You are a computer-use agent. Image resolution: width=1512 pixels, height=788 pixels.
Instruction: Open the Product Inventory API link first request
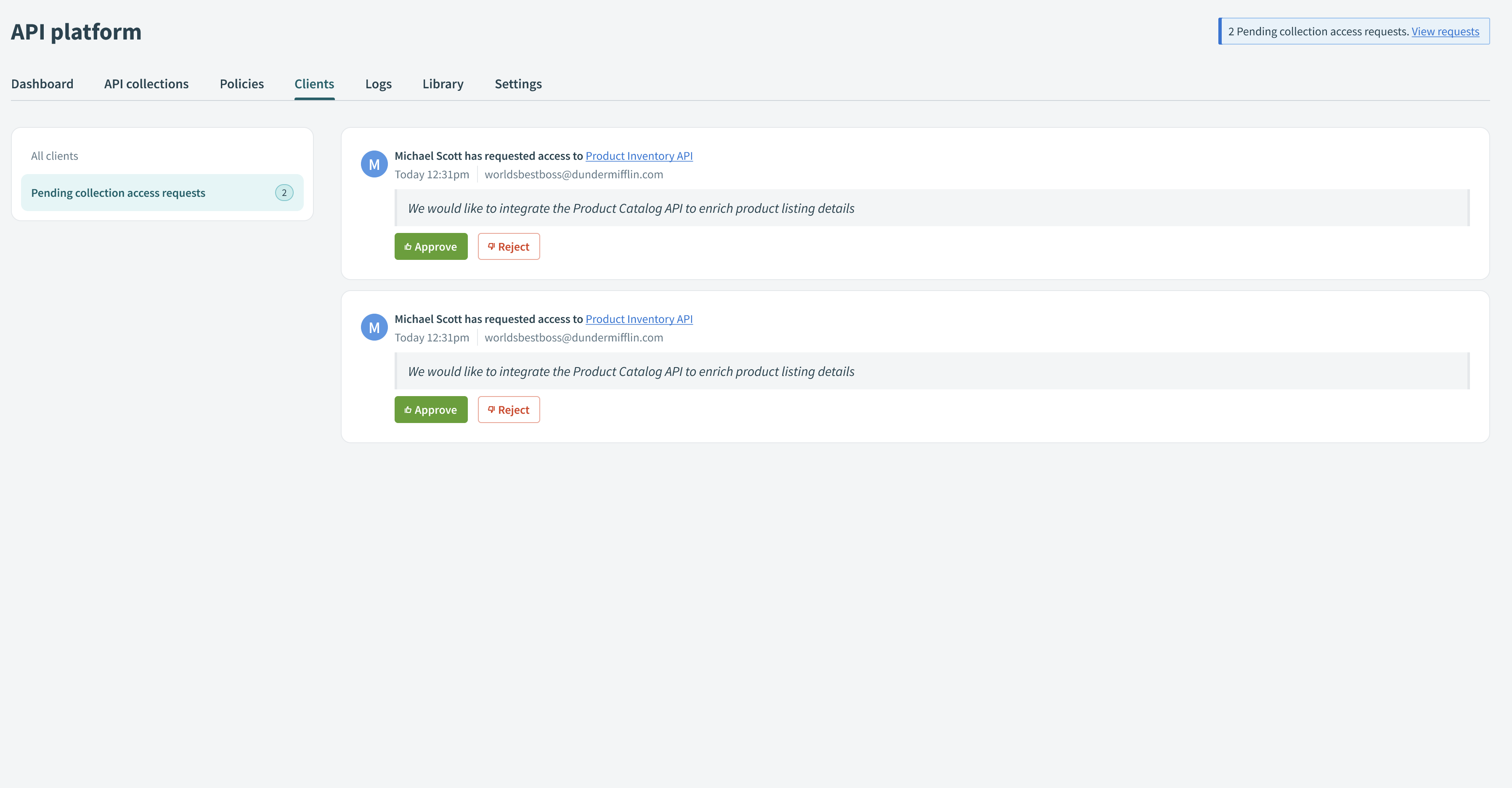639,155
